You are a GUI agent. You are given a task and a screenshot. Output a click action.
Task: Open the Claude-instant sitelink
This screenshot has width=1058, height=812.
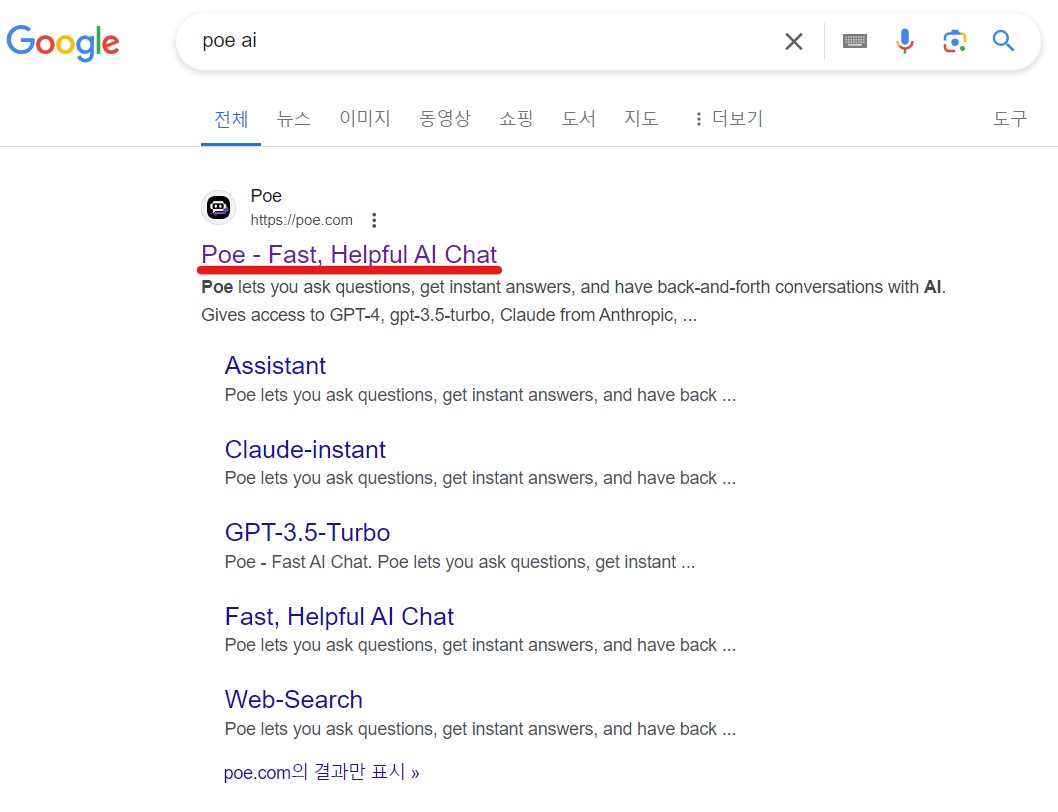tap(305, 449)
